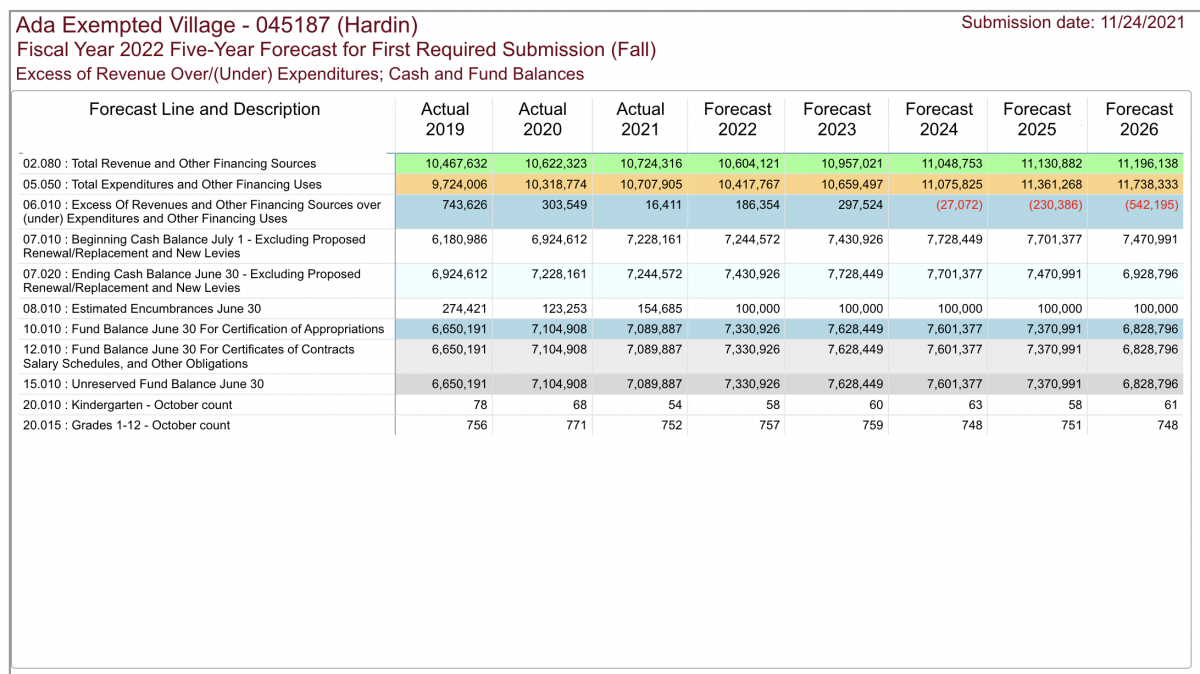Click excess value 186,354
The image size is (1200, 674).
pos(758,204)
